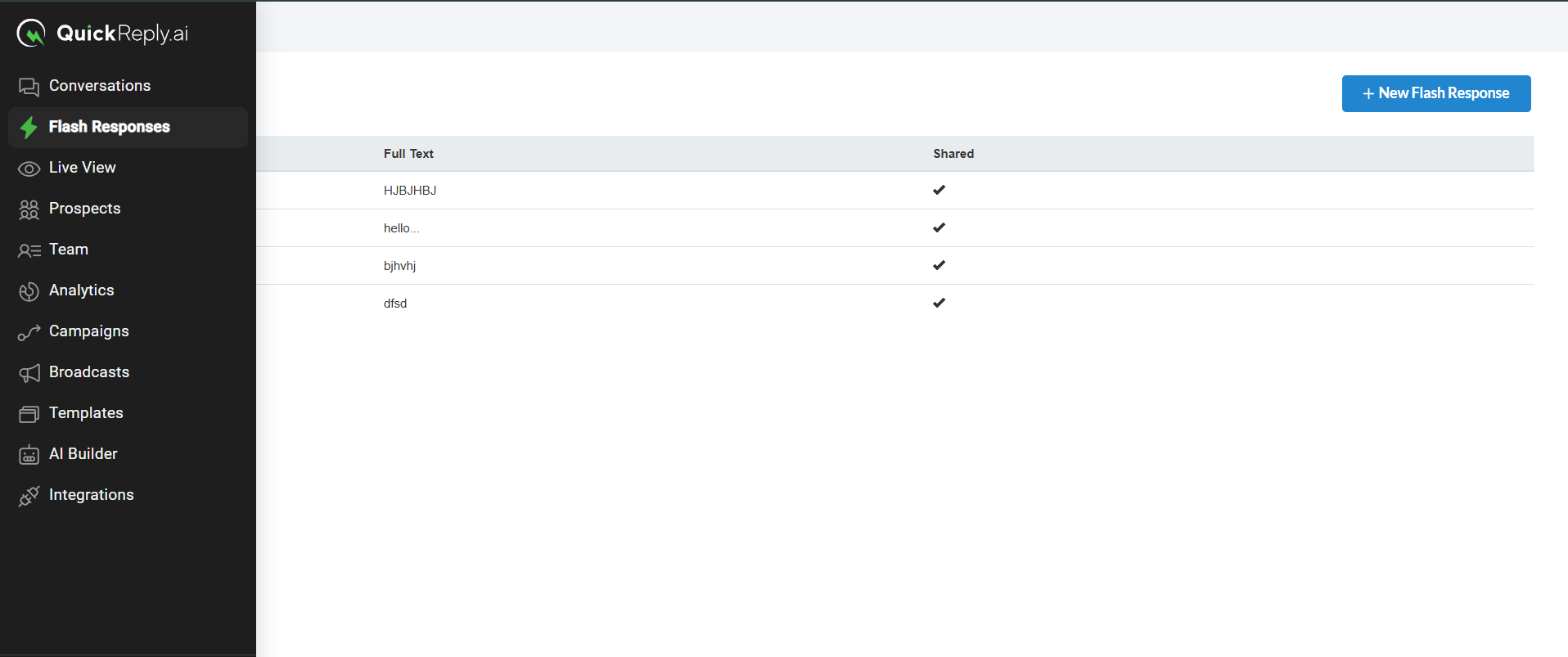
Task: Click the Prospects people icon
Action: pyautogui.click(x=29, y=209)
